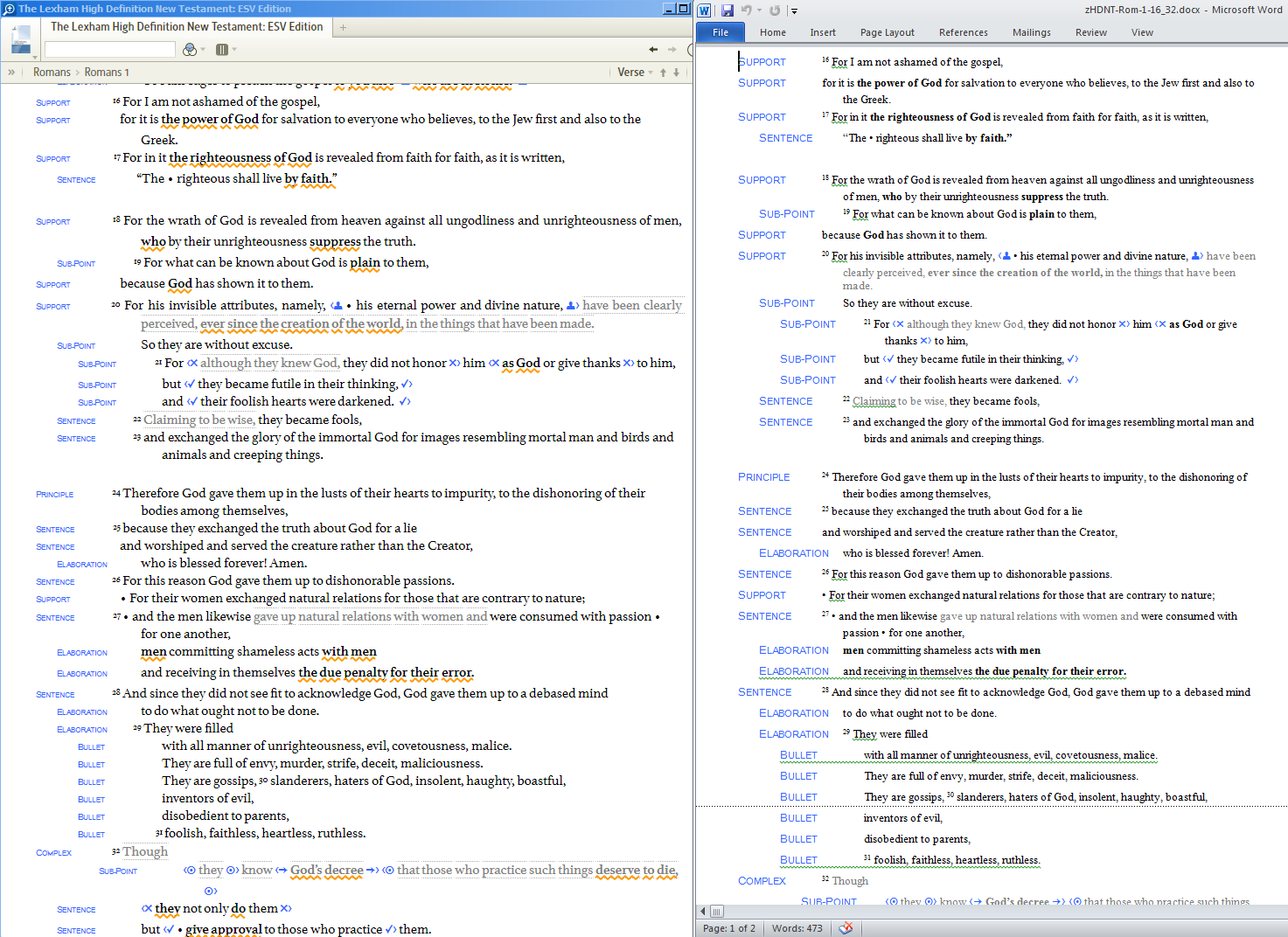Click the 'Words: 473' word count
1288x937 pixels.
click(x=797, y=928)
